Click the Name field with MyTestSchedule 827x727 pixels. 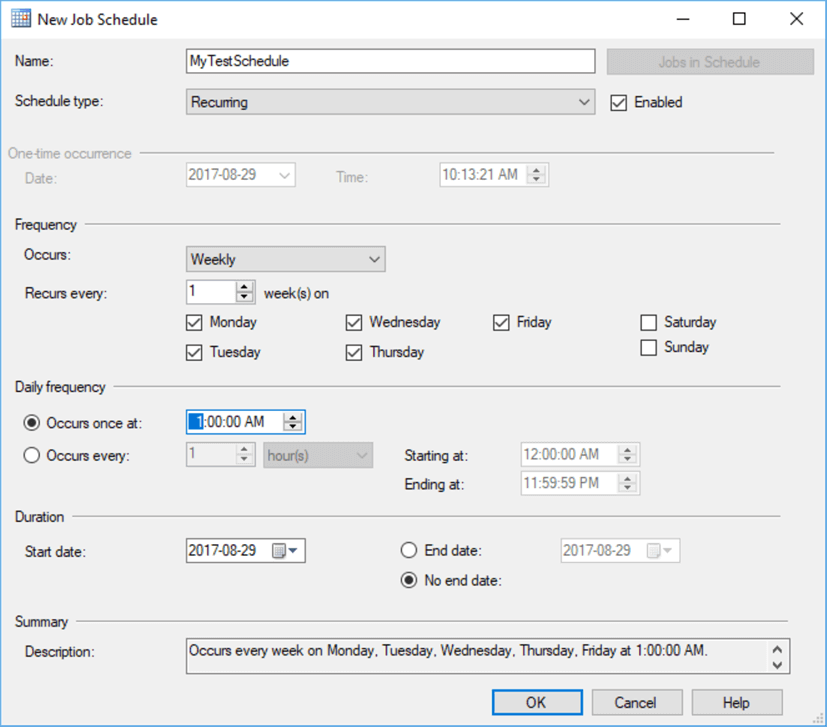pos(390,61)
